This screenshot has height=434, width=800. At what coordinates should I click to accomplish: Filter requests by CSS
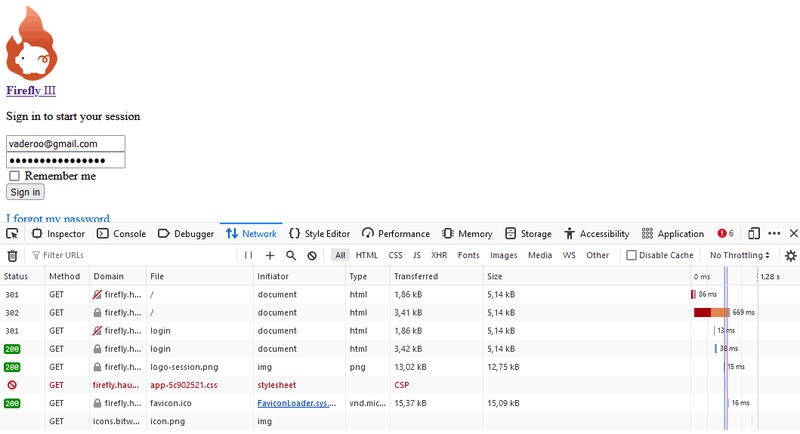pos(395,255)
